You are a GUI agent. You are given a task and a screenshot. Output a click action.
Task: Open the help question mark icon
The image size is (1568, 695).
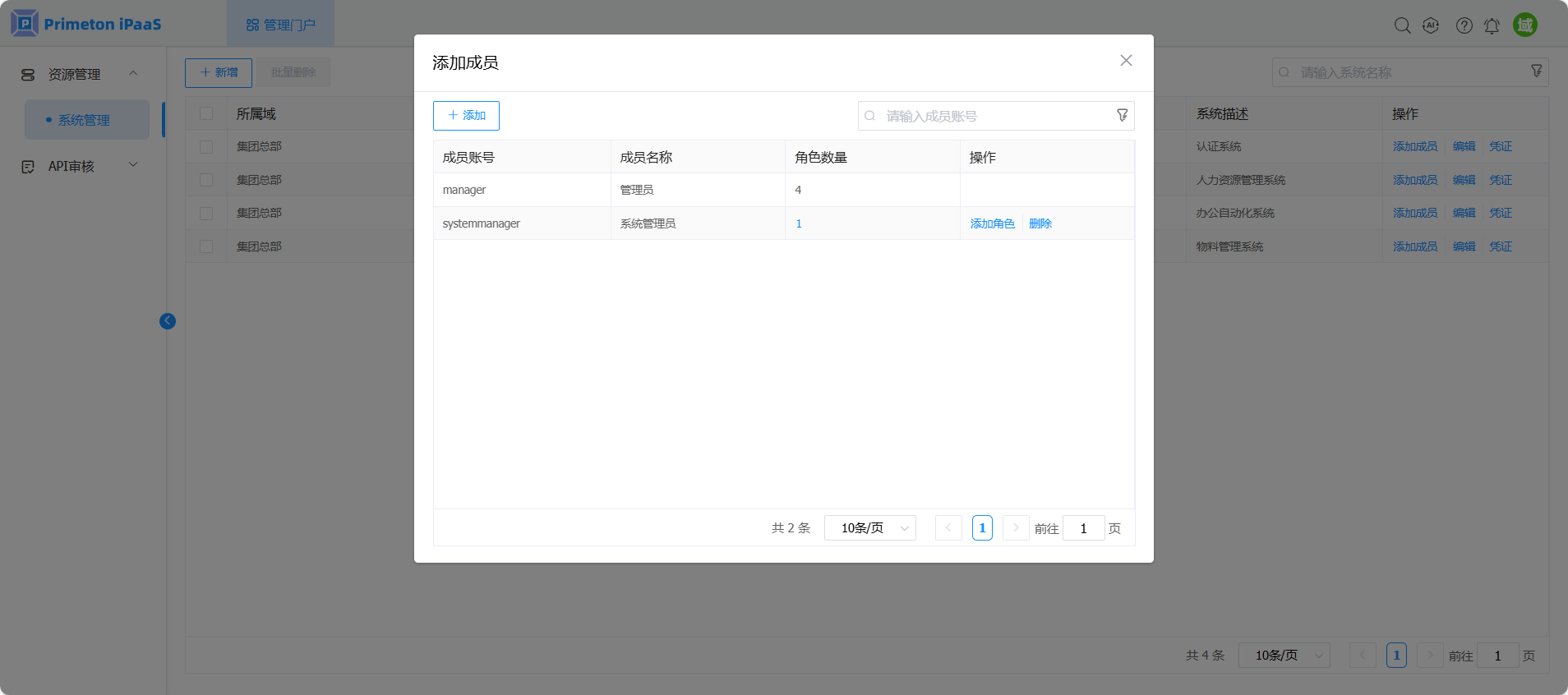(x=1464, y=25)
